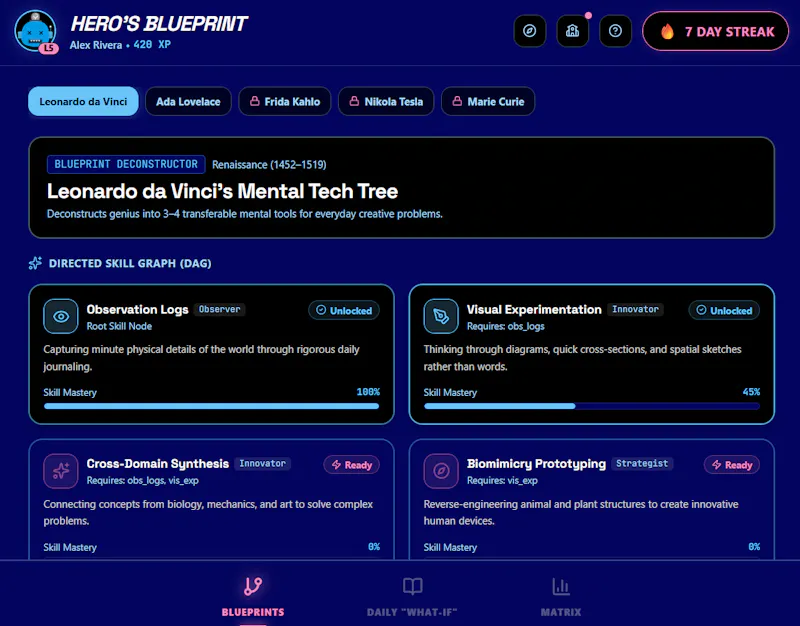
Task: Click the check icon in Observation Logs Unlocked badge
Action: tap(321, 310)
